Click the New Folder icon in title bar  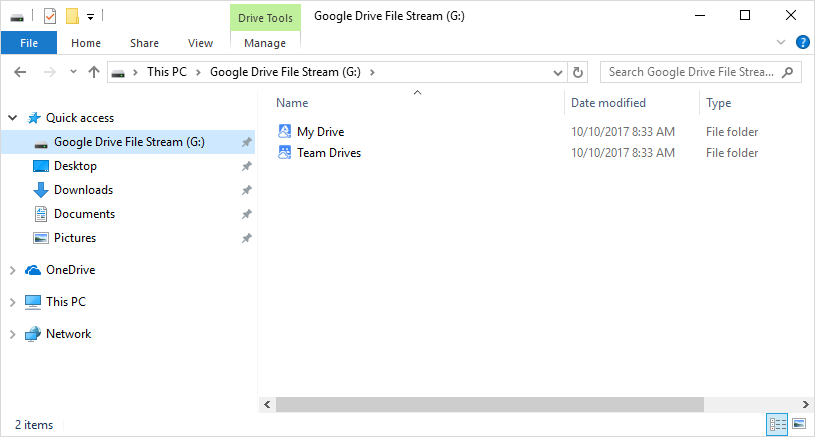point(72,16)
